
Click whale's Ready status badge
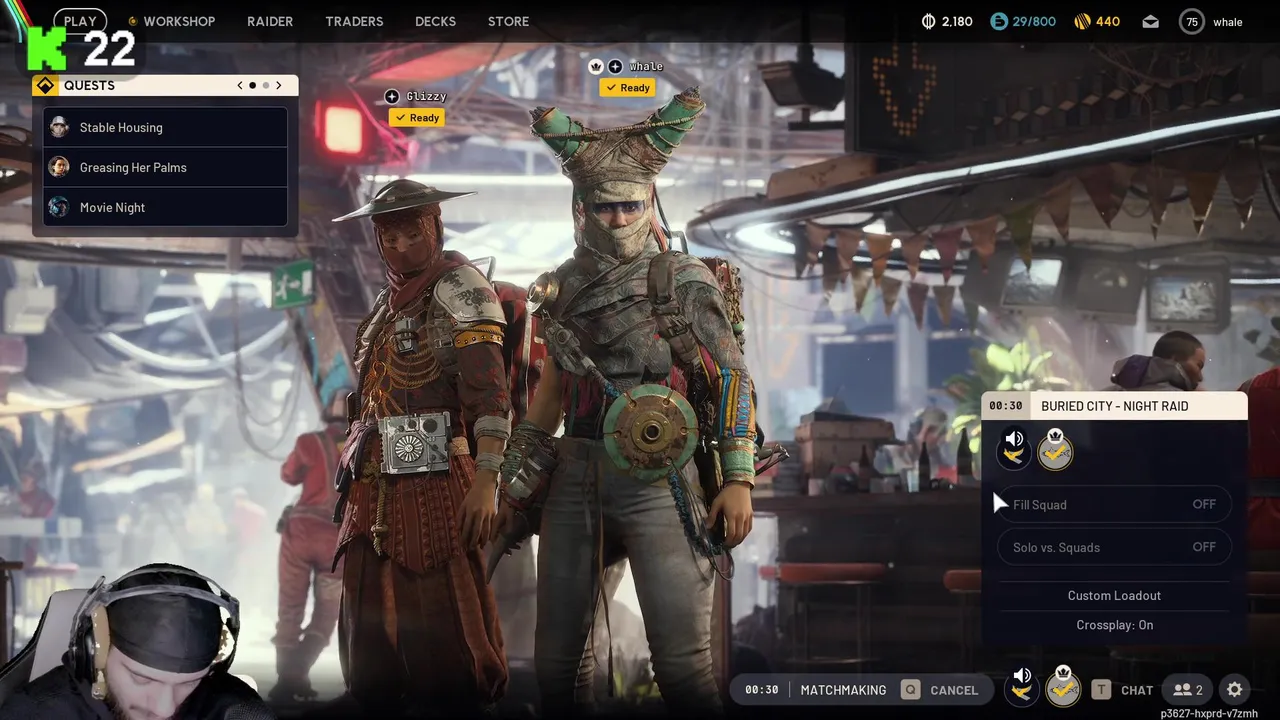pyautogui.click(x=628, y=88)
